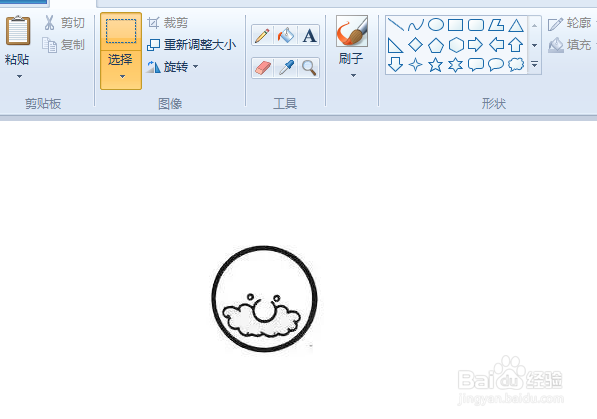
Task: Select the Rounded rectangular callout shape
Action: (x=476, y=64)
